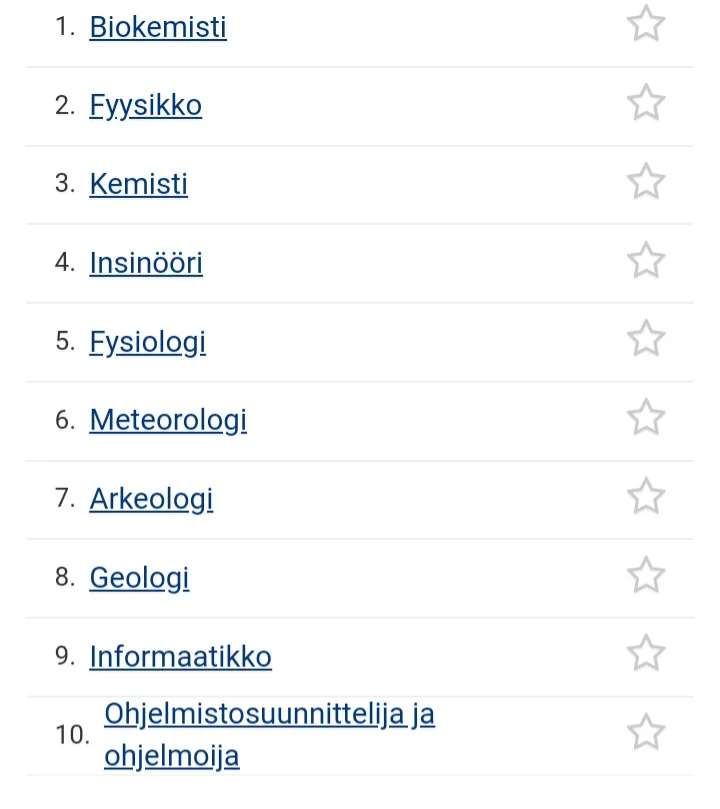This screenshot has width=720, height=809.
Task: Open the Fyysikko profession page
Action: click(145, 105)
